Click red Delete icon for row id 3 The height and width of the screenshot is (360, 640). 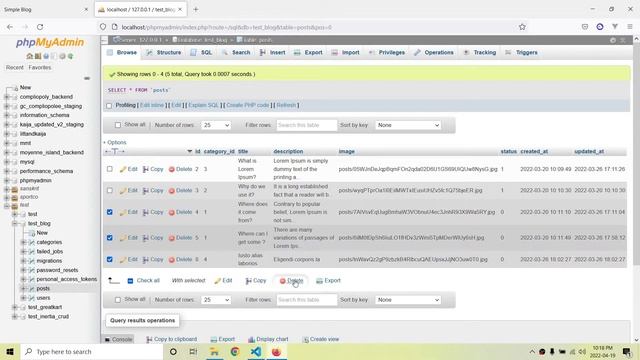click(x=172, y=191)
